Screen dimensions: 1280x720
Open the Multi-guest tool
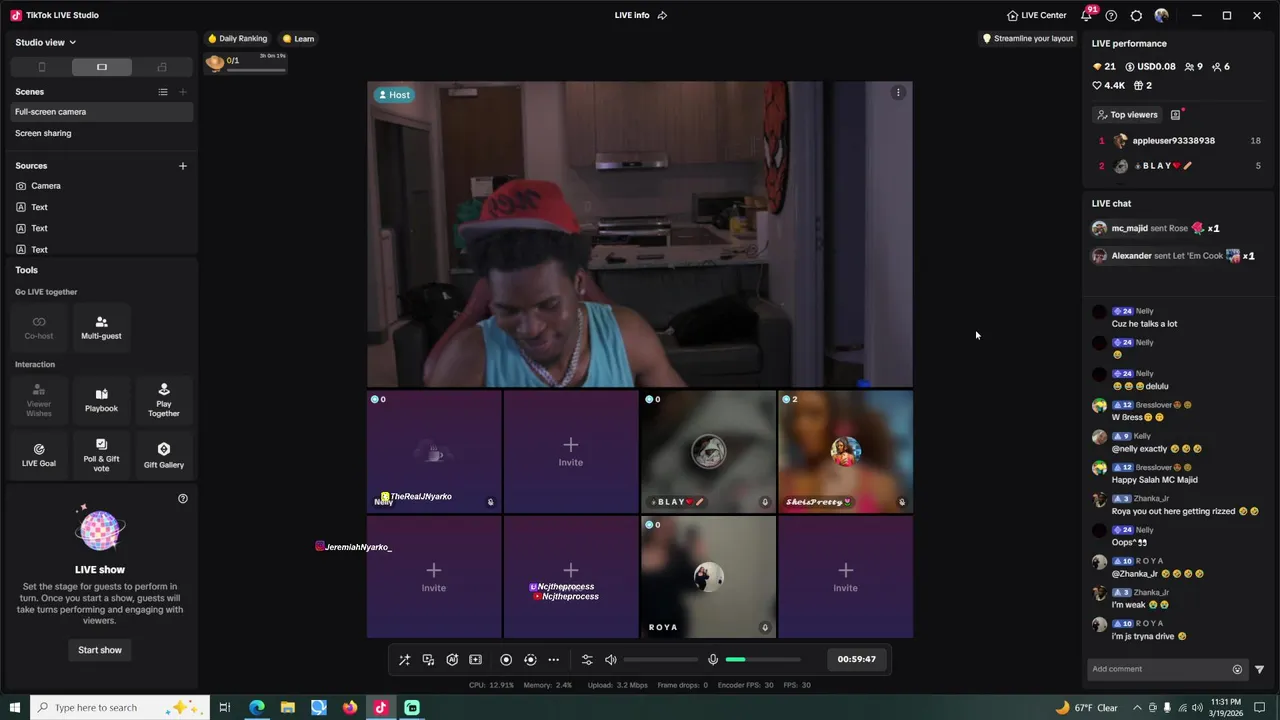click(101, 327)
